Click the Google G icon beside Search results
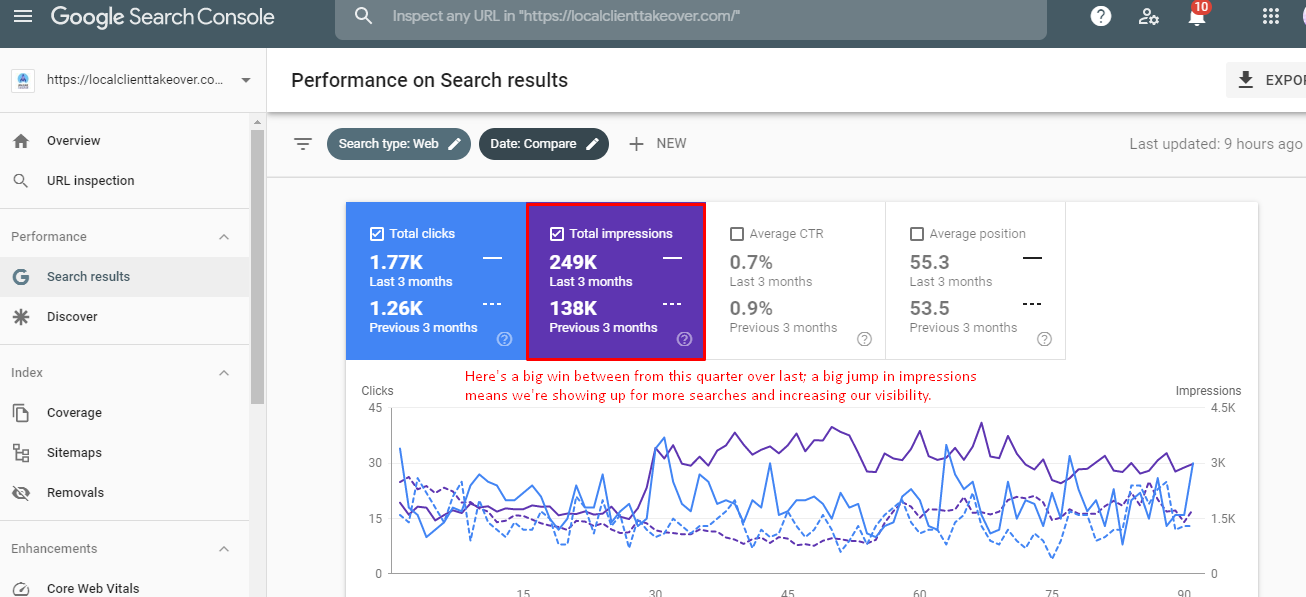This screenshot has width=1306, height=597. [x=21, y=277]
